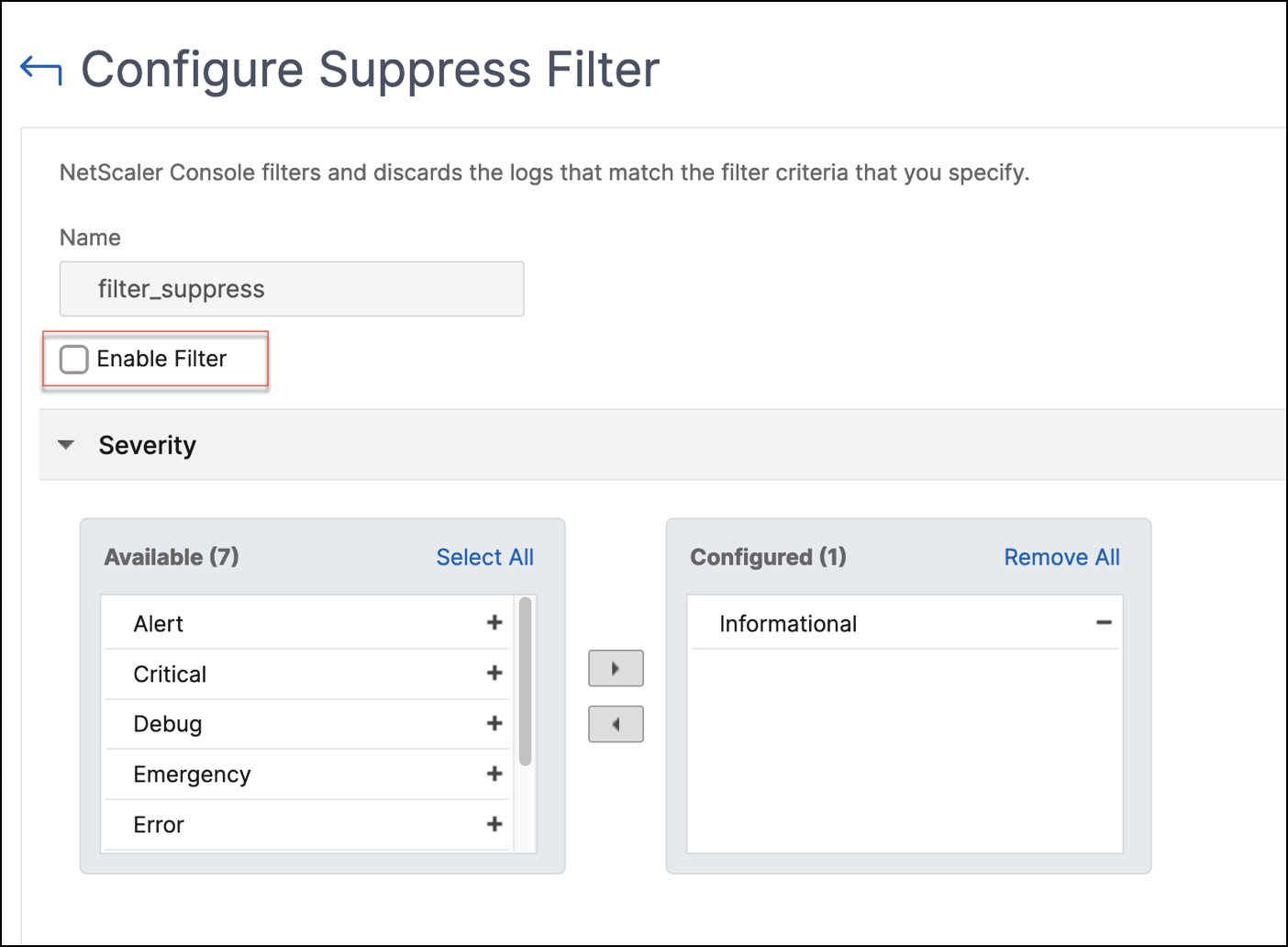
Task: Select All available severities
Action: pyautogui.click(x=484, y=557)
